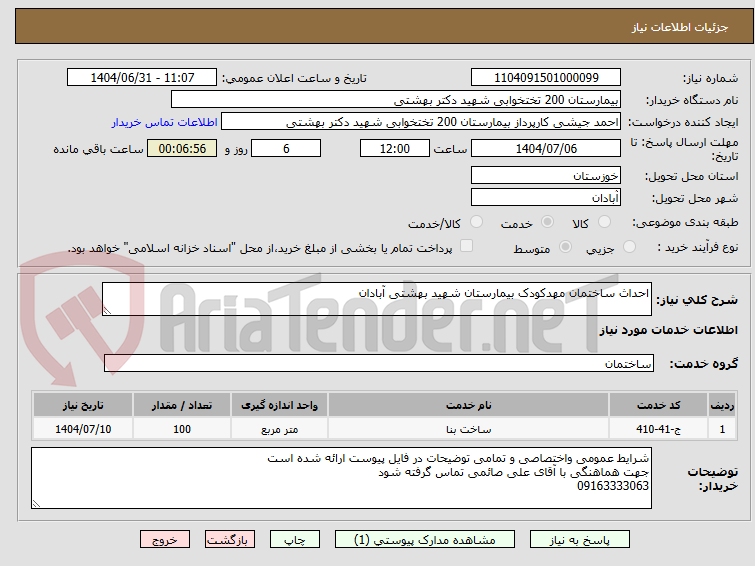Select the کالا radio button
This screenshot has height=566, width=755.
[604, 222]
